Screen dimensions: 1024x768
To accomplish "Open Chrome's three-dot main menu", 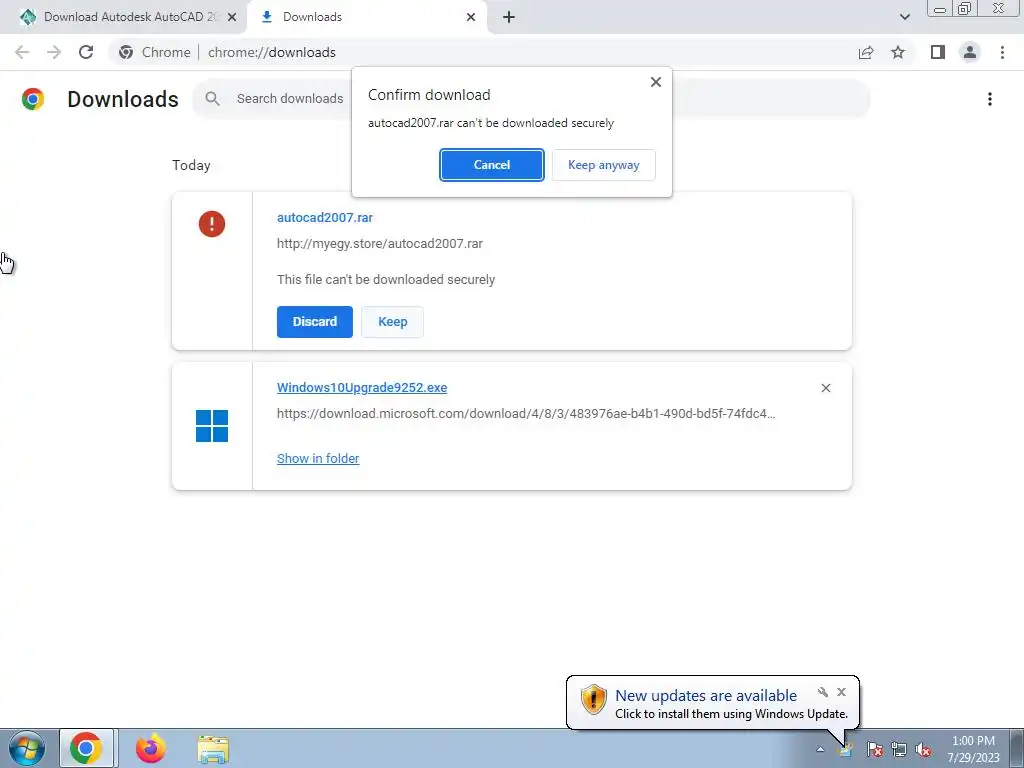I will point(1002,52).
